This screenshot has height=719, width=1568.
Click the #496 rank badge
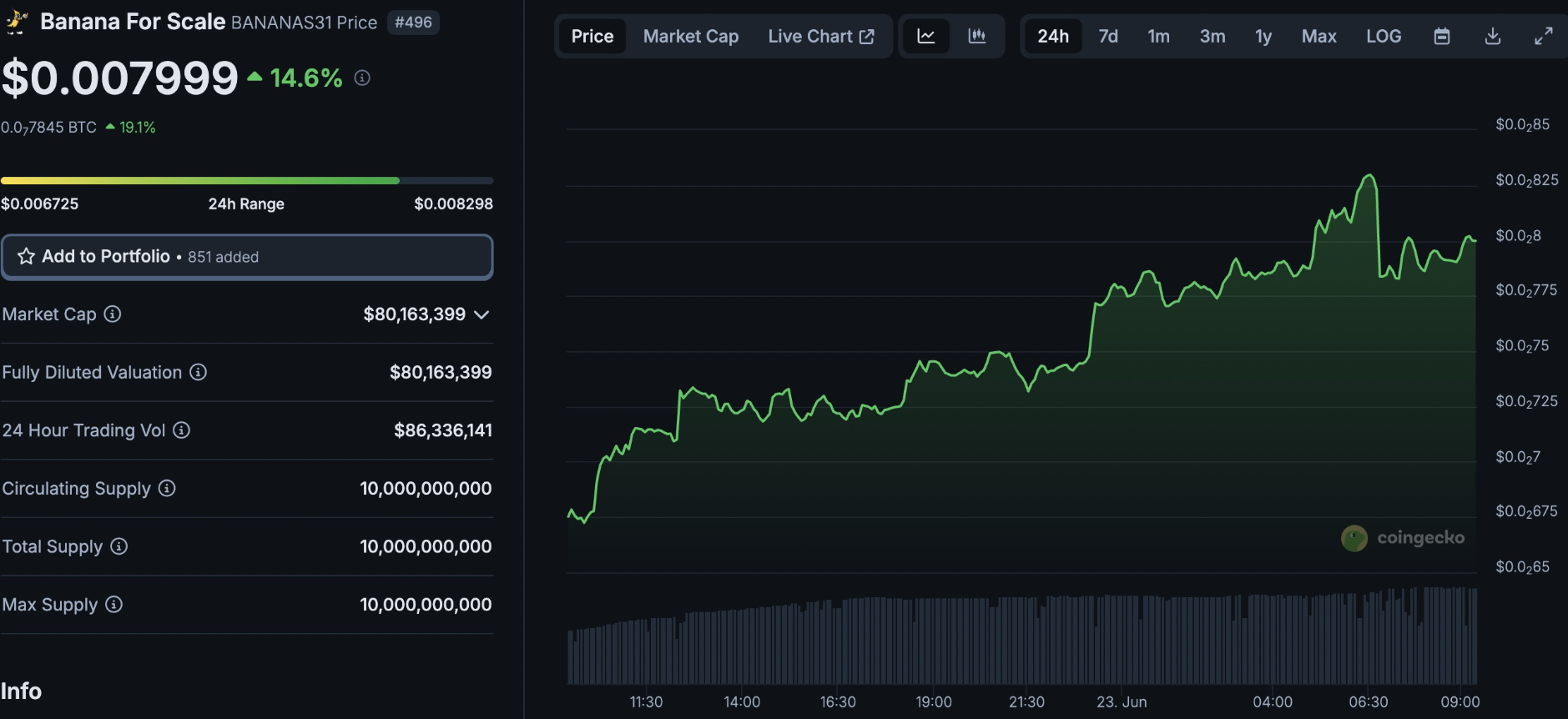tap(414, 22)
